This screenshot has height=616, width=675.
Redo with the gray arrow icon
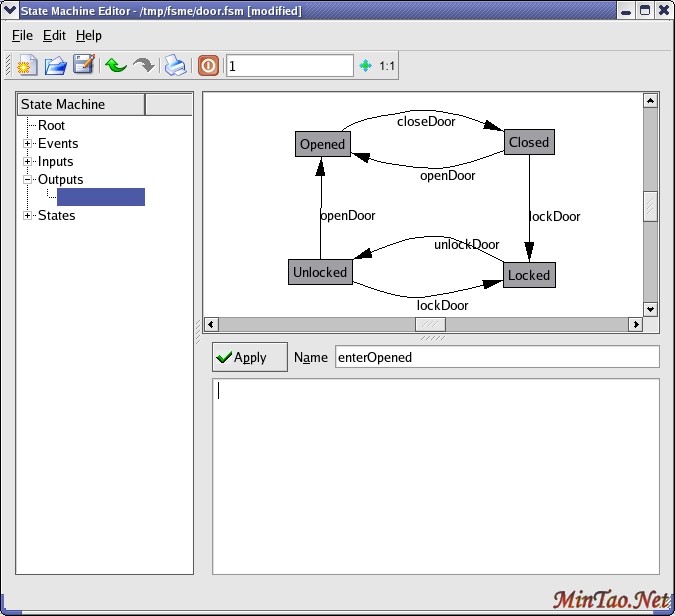[144, 66]
